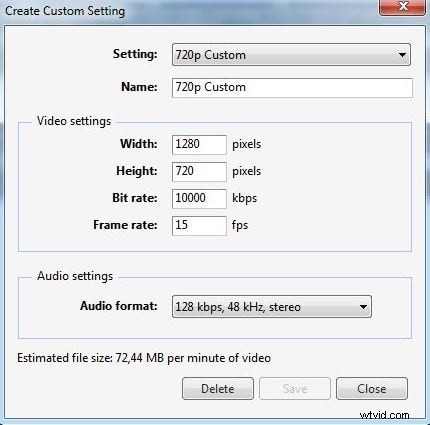Click the Close button

point(372,389)
